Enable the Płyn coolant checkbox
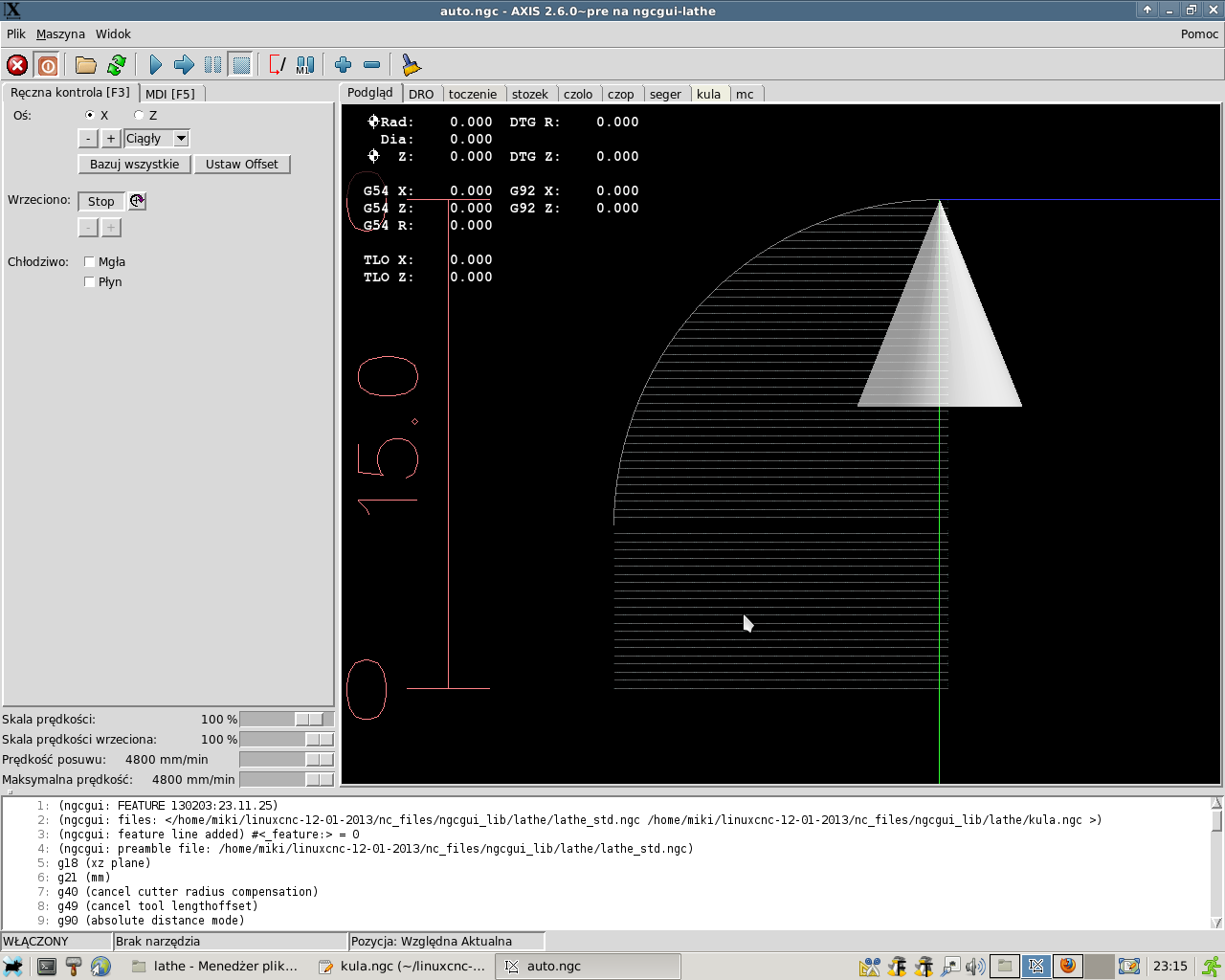Image resolution: width=1225 pixels, height=980 pixels. tap(90, 282)
